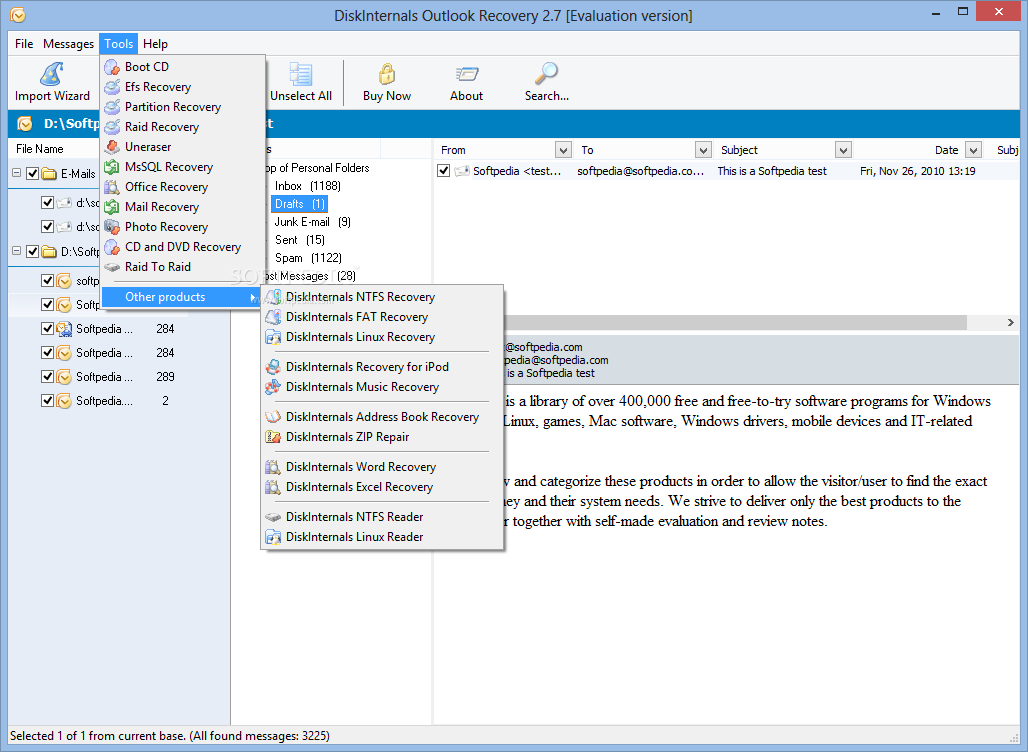Open the Date column filter dropdown
This screenshot has height=752, width=1028.
974,150
